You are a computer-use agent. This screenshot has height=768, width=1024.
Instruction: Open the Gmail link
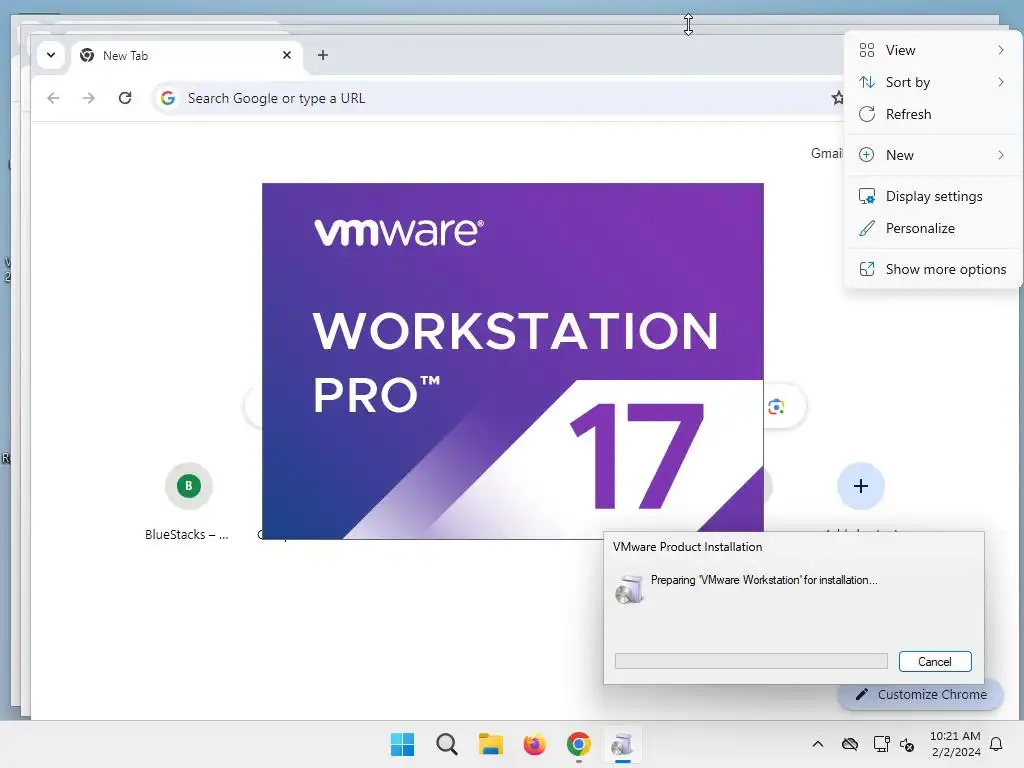pyautogui.click(x=826, y=153)
